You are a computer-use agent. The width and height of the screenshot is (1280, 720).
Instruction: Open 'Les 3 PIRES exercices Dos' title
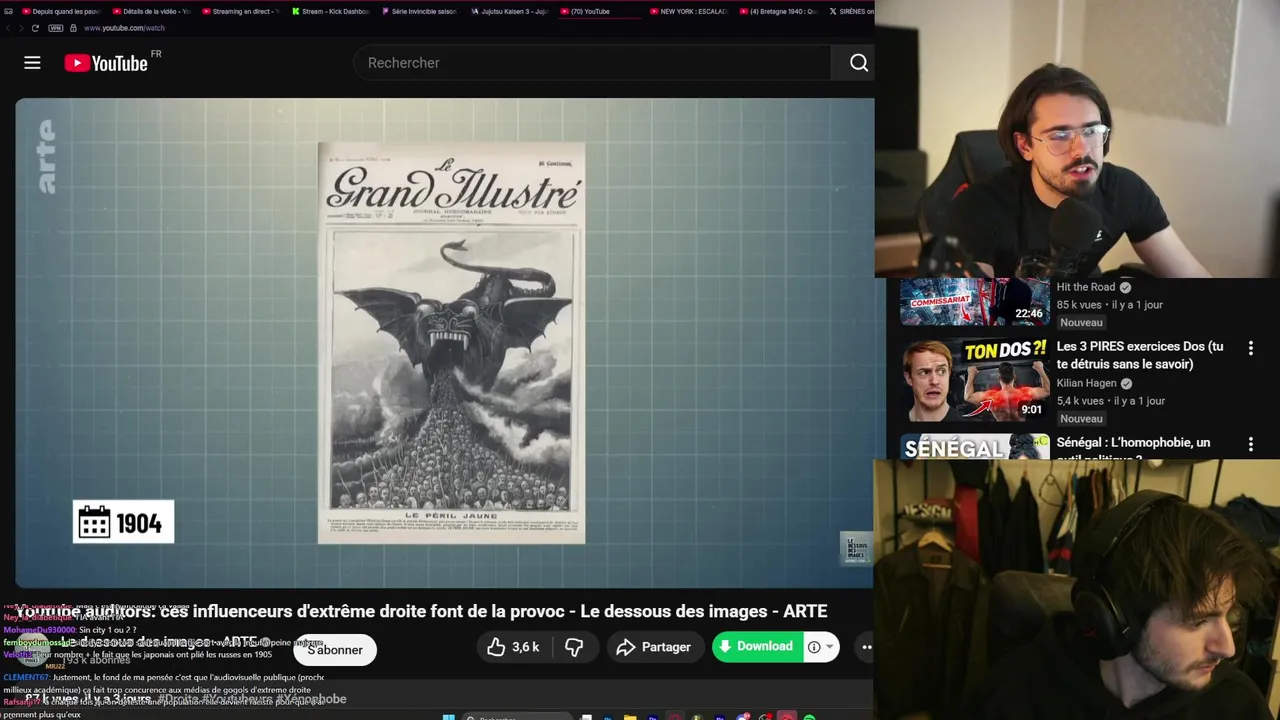[1140, 355]
